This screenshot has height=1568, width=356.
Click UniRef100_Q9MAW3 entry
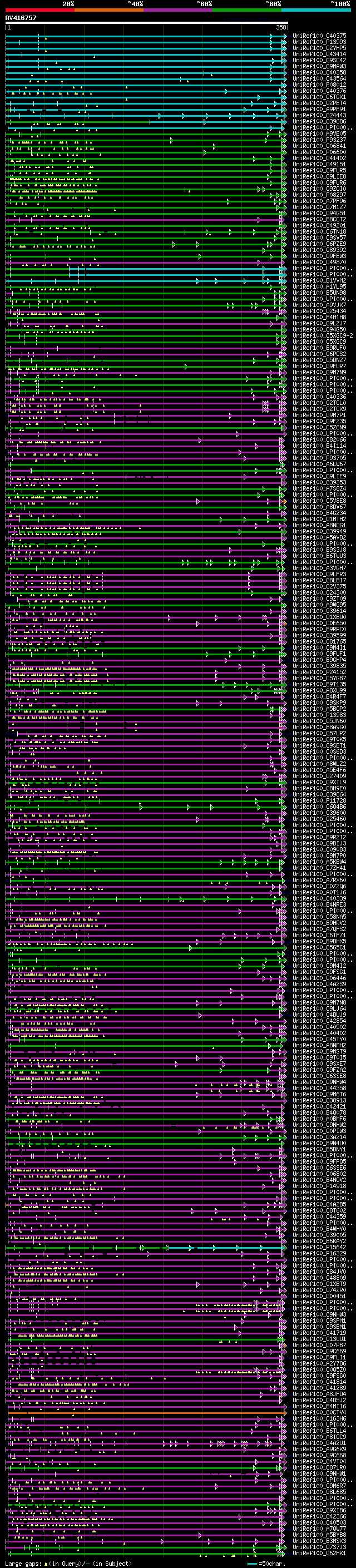click(x=319, y=66)
